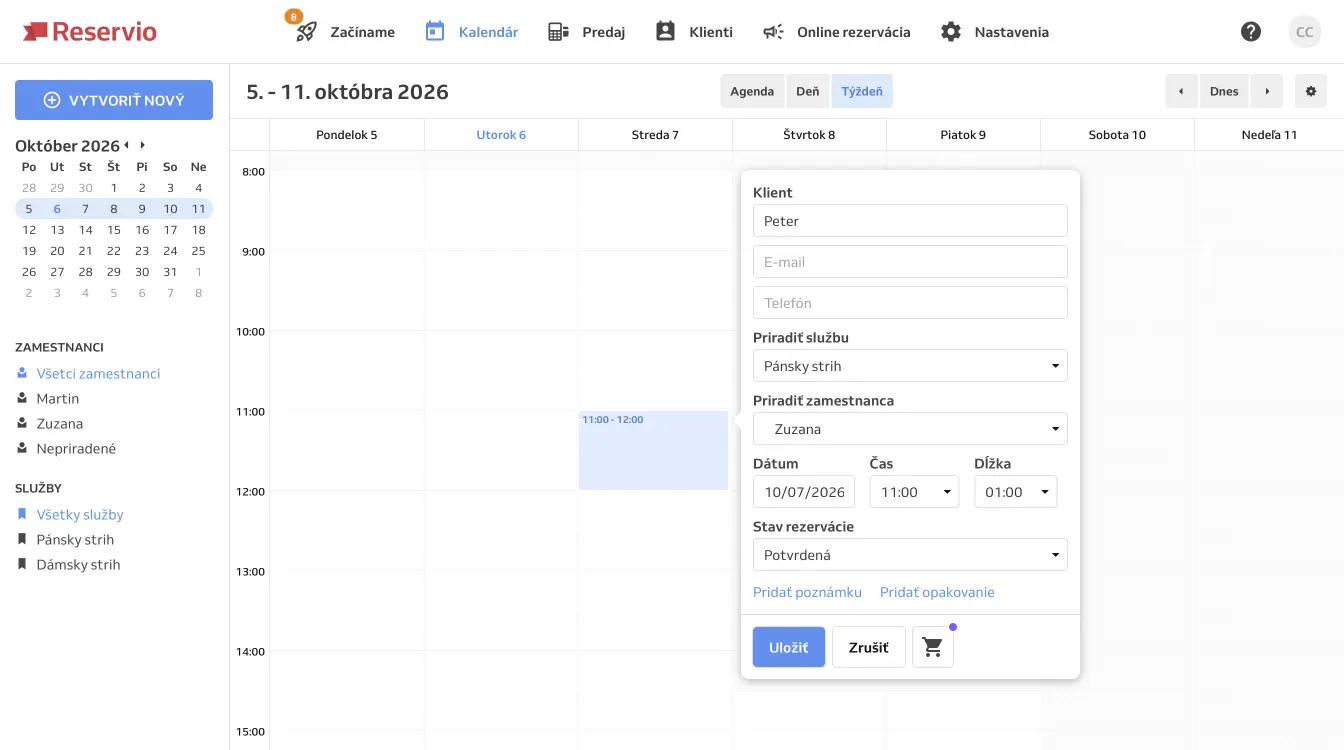Click the Telefón input field

(x=910, y=303)
